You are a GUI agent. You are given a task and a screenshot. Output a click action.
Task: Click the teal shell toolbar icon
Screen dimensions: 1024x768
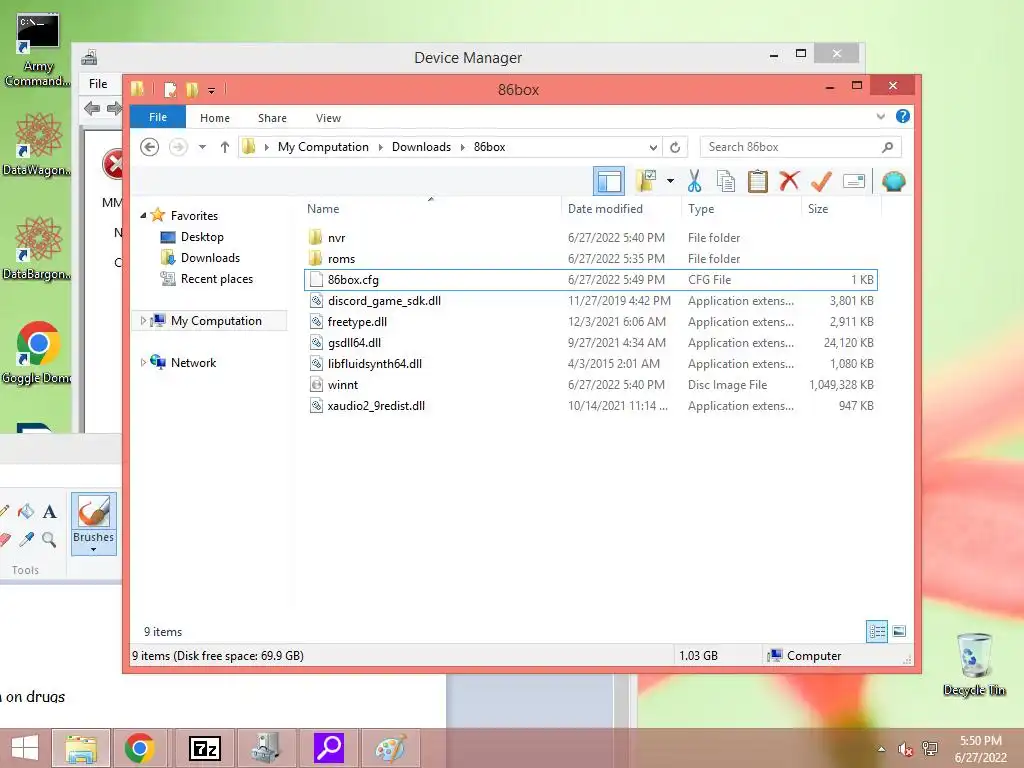click(x=893, y=181)
